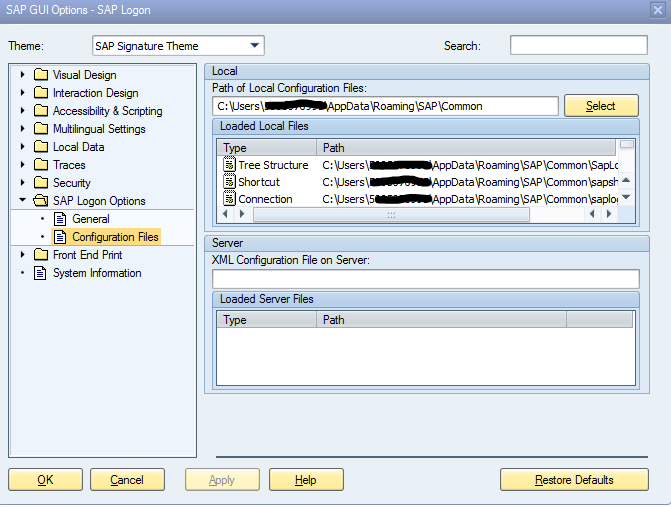Click the Traces folder icon
The image size is (671, 507).
coord(41,164)
